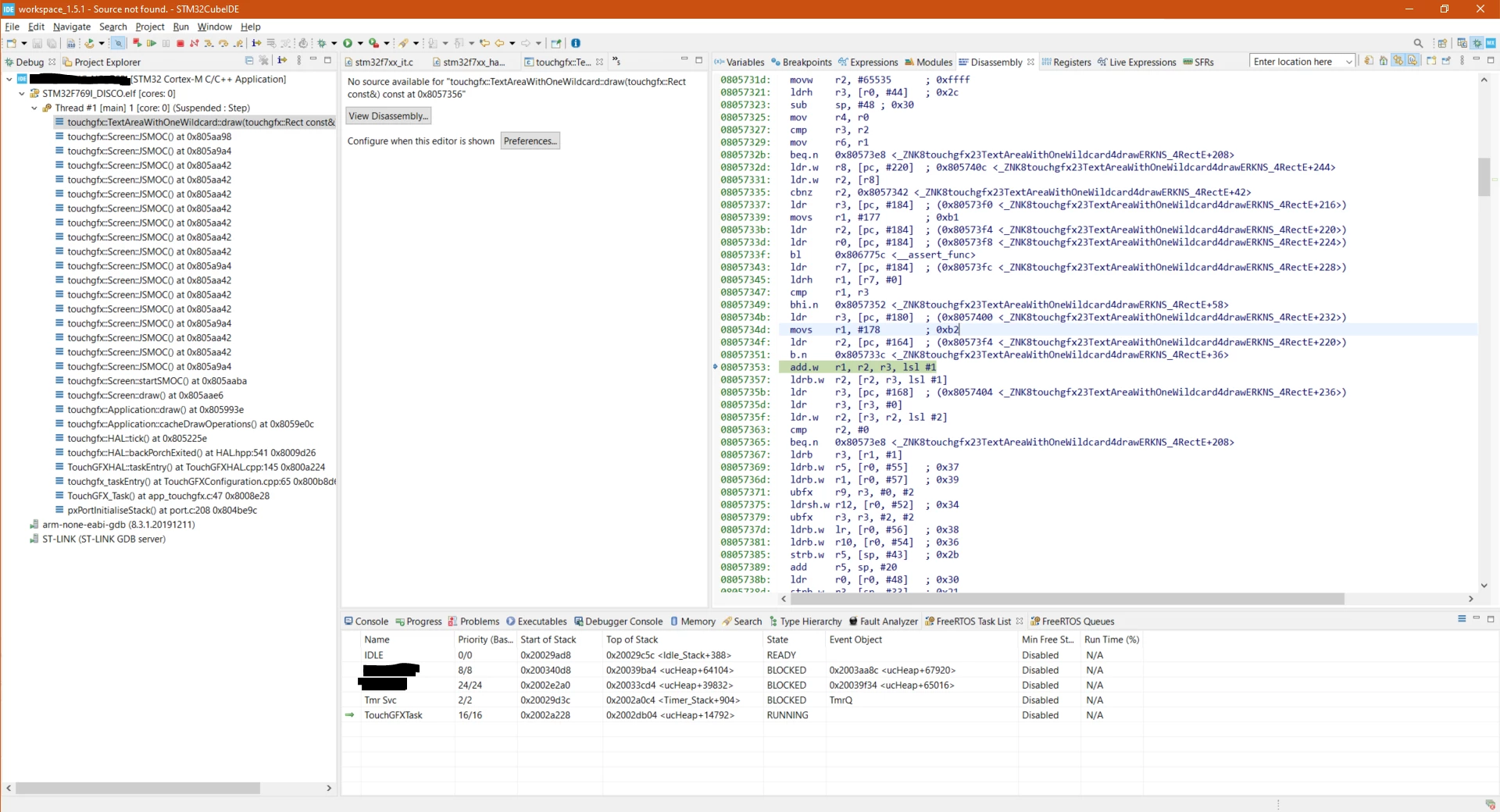The image size is (1500, 812).
Task: Open the Run launch dropdown arrow
Action: (360, 44)
